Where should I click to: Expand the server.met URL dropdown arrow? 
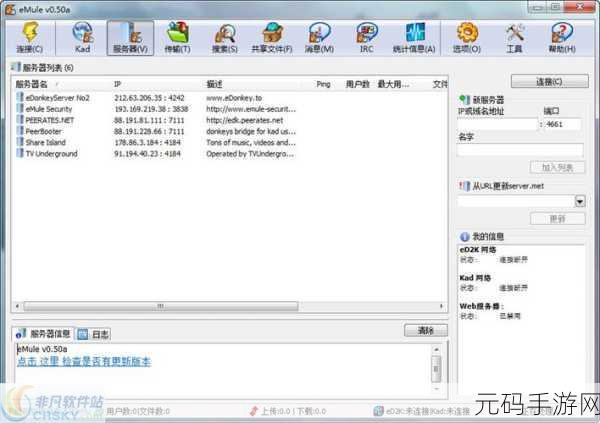point(580,201)
